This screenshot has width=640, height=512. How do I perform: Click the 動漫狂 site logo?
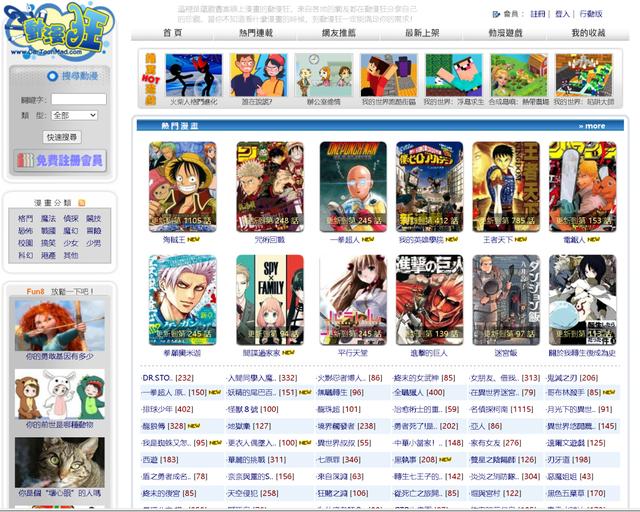58,30
